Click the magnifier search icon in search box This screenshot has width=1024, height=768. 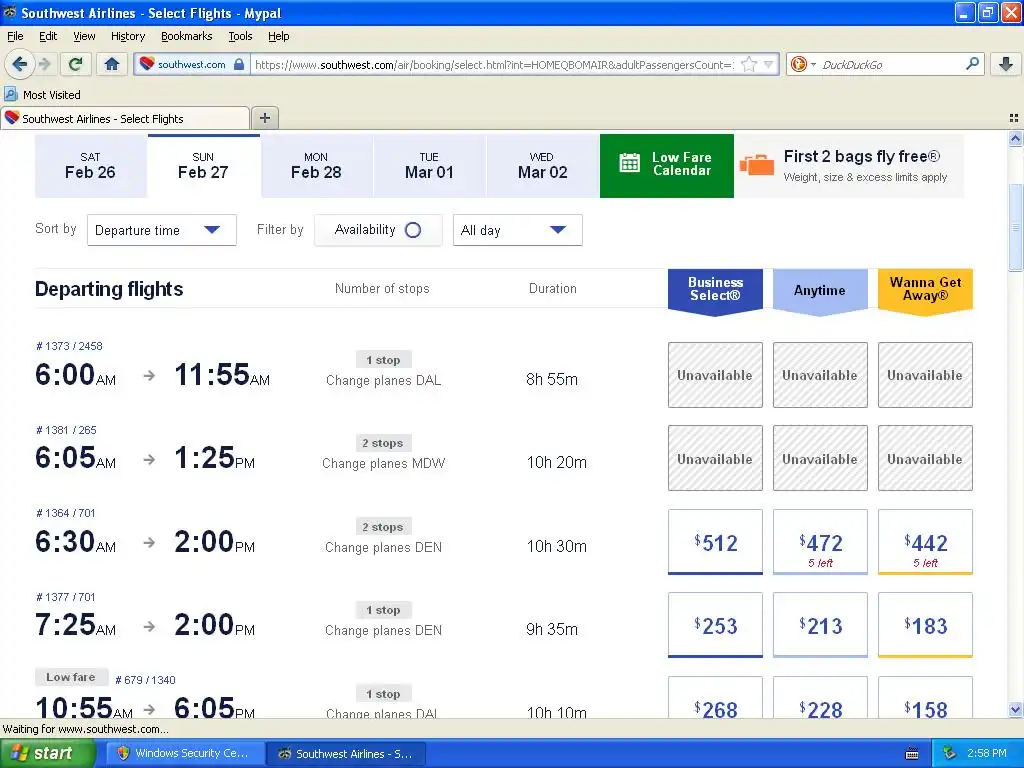click(972, 63)
